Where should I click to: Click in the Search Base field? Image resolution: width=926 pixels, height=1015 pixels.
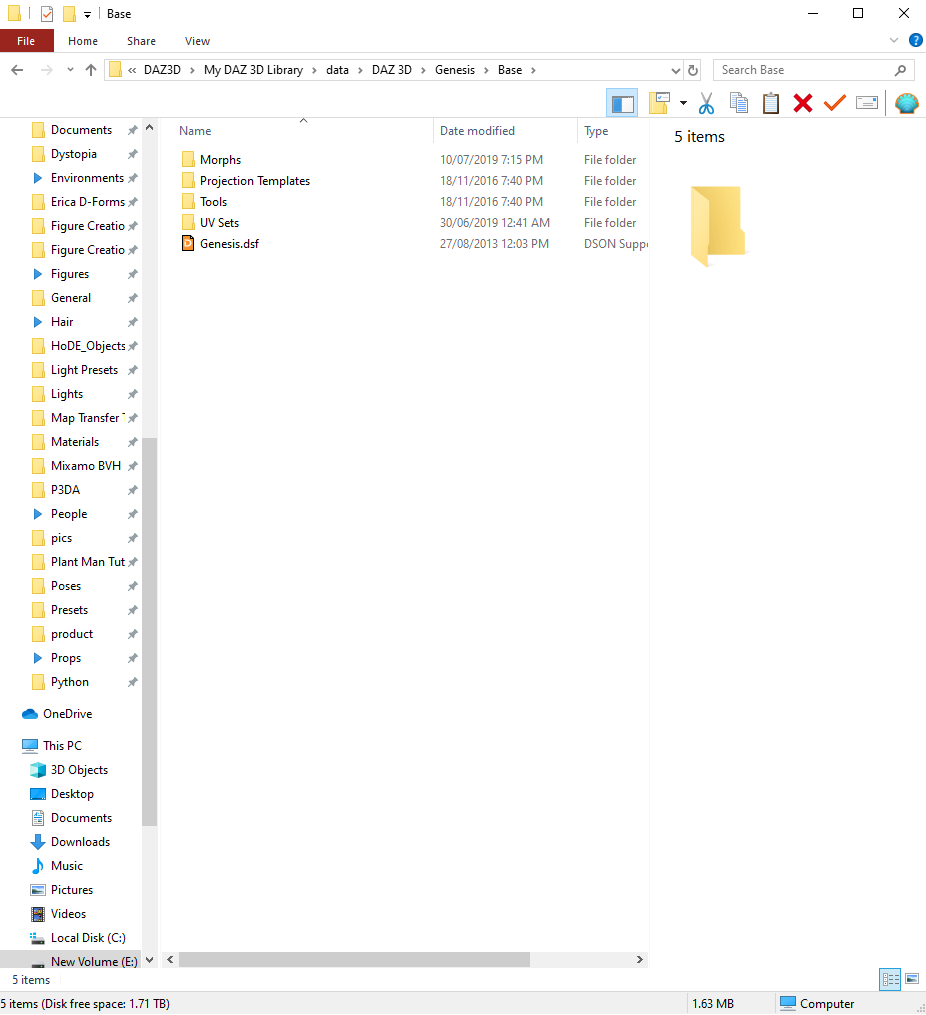click(804, 70)
